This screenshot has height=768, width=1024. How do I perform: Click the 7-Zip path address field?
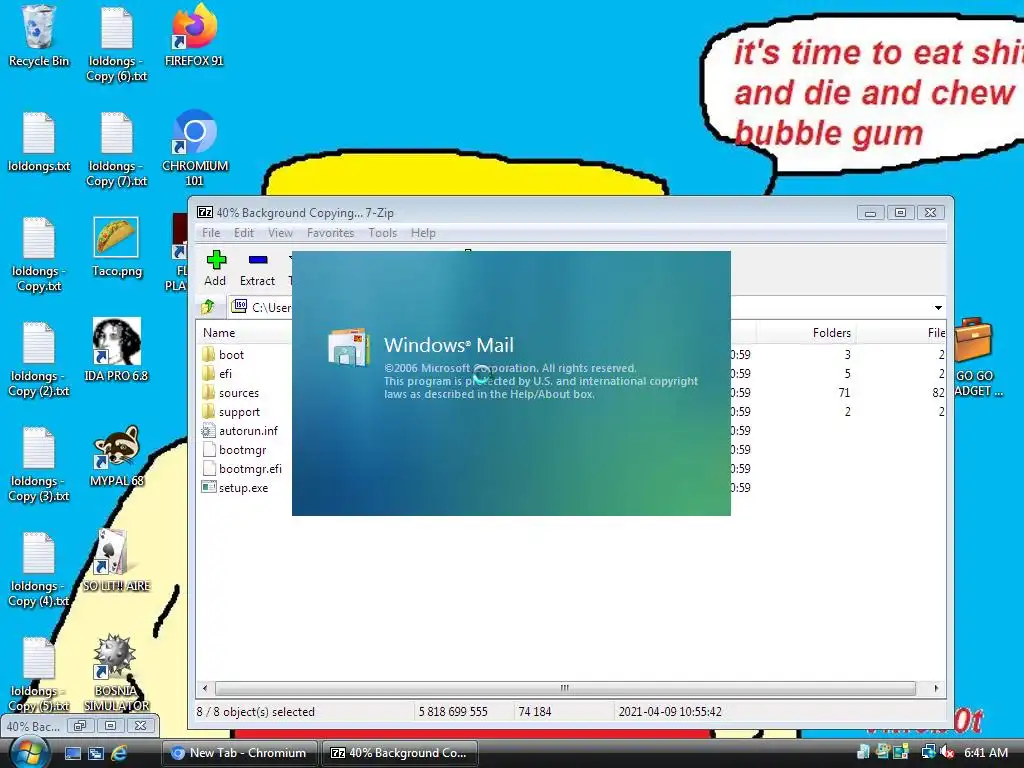[x=584, y=307]
